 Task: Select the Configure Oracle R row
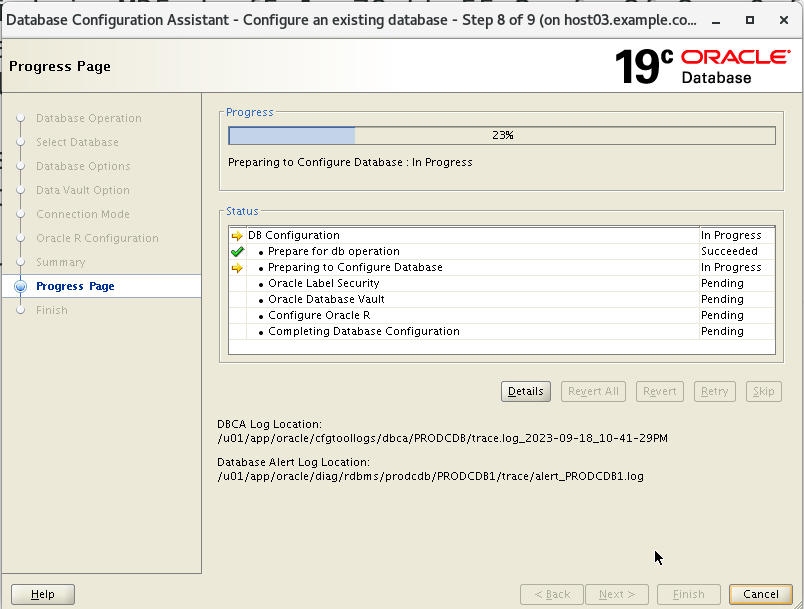[502, 315]
